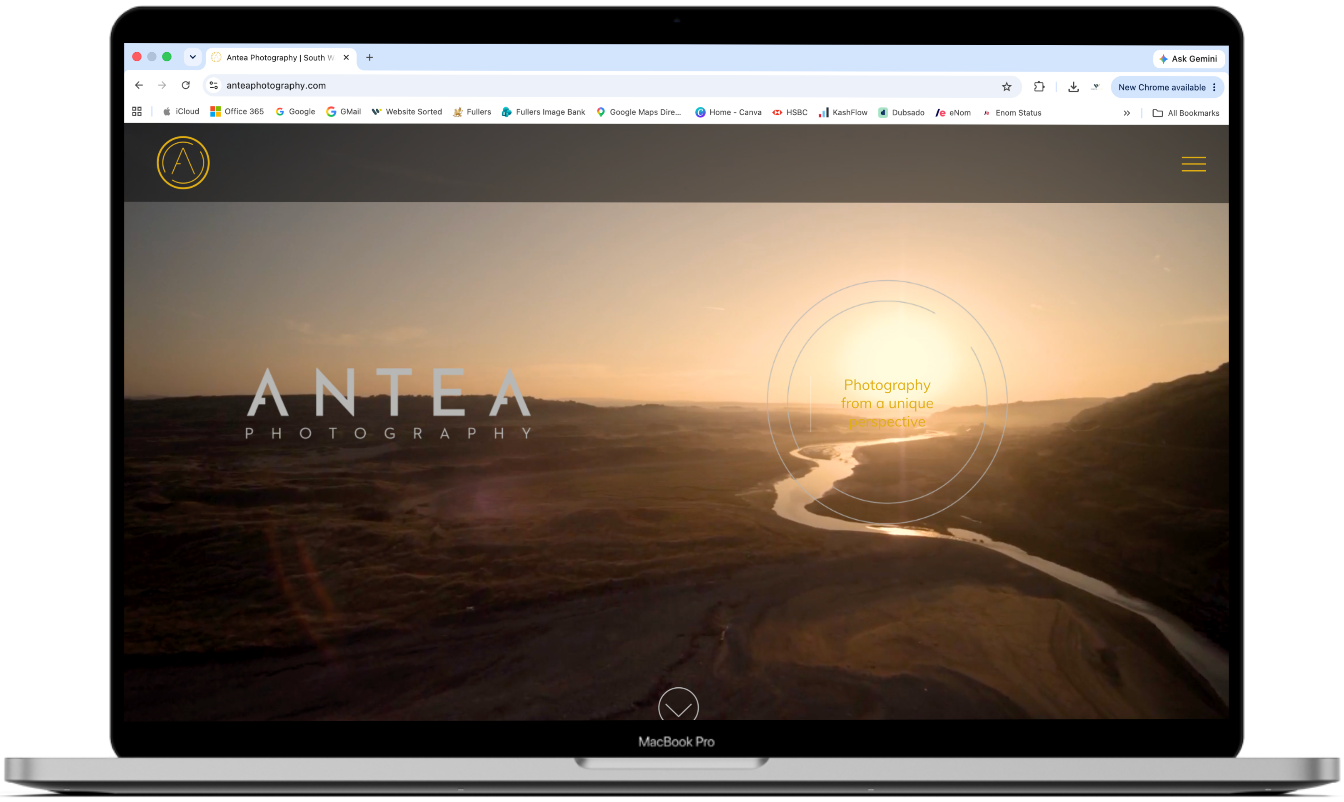Open the Extensions puzzle icon
Image resolution: width=1344 pixels, height=802 pixels.
pyautogui.click(x=1039, y=87)
